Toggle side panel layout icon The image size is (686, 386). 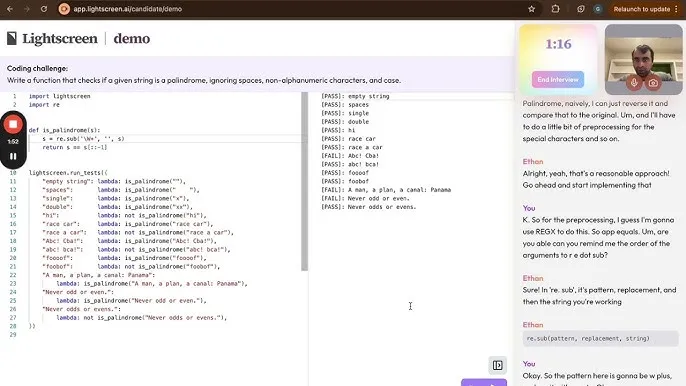(x=497, y=365)
